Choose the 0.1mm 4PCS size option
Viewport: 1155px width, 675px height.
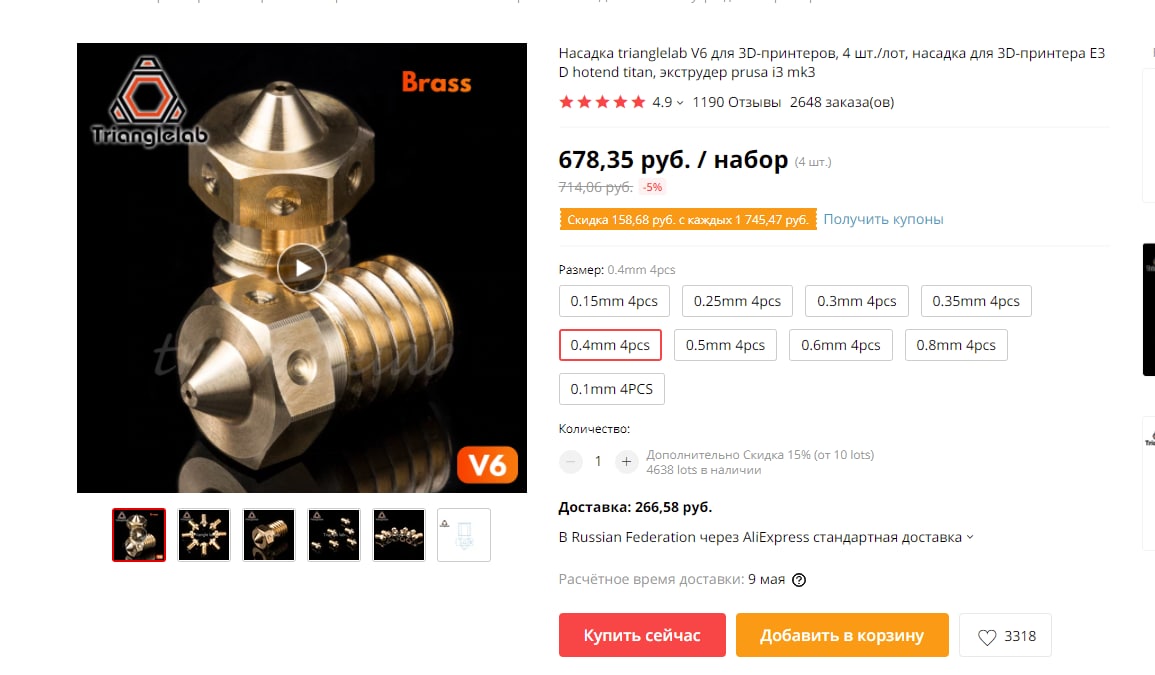pyautogui.click(x=611, y=389)
